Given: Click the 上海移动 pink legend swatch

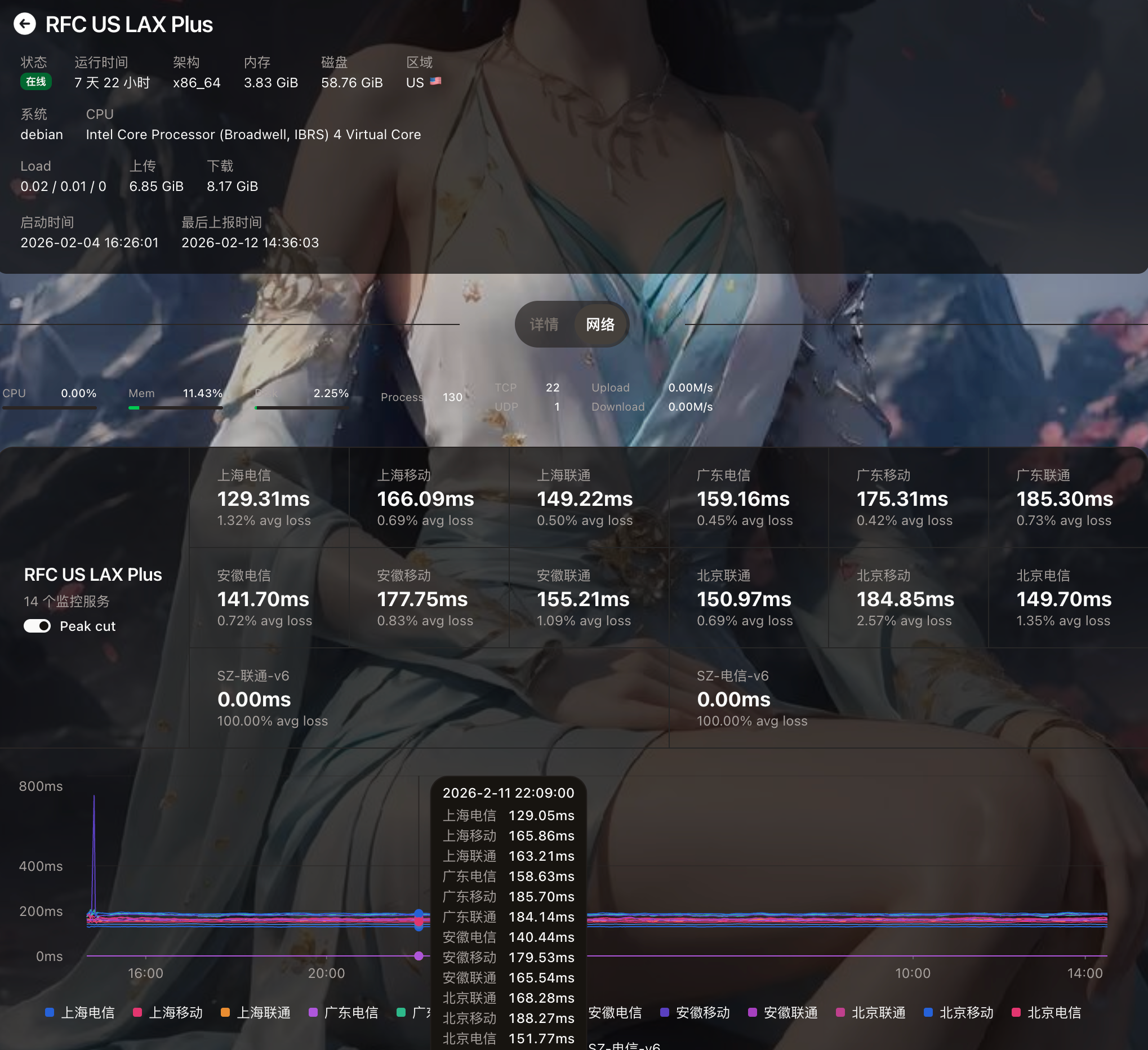Looking at the screenshot, I should click(137, 1012).
